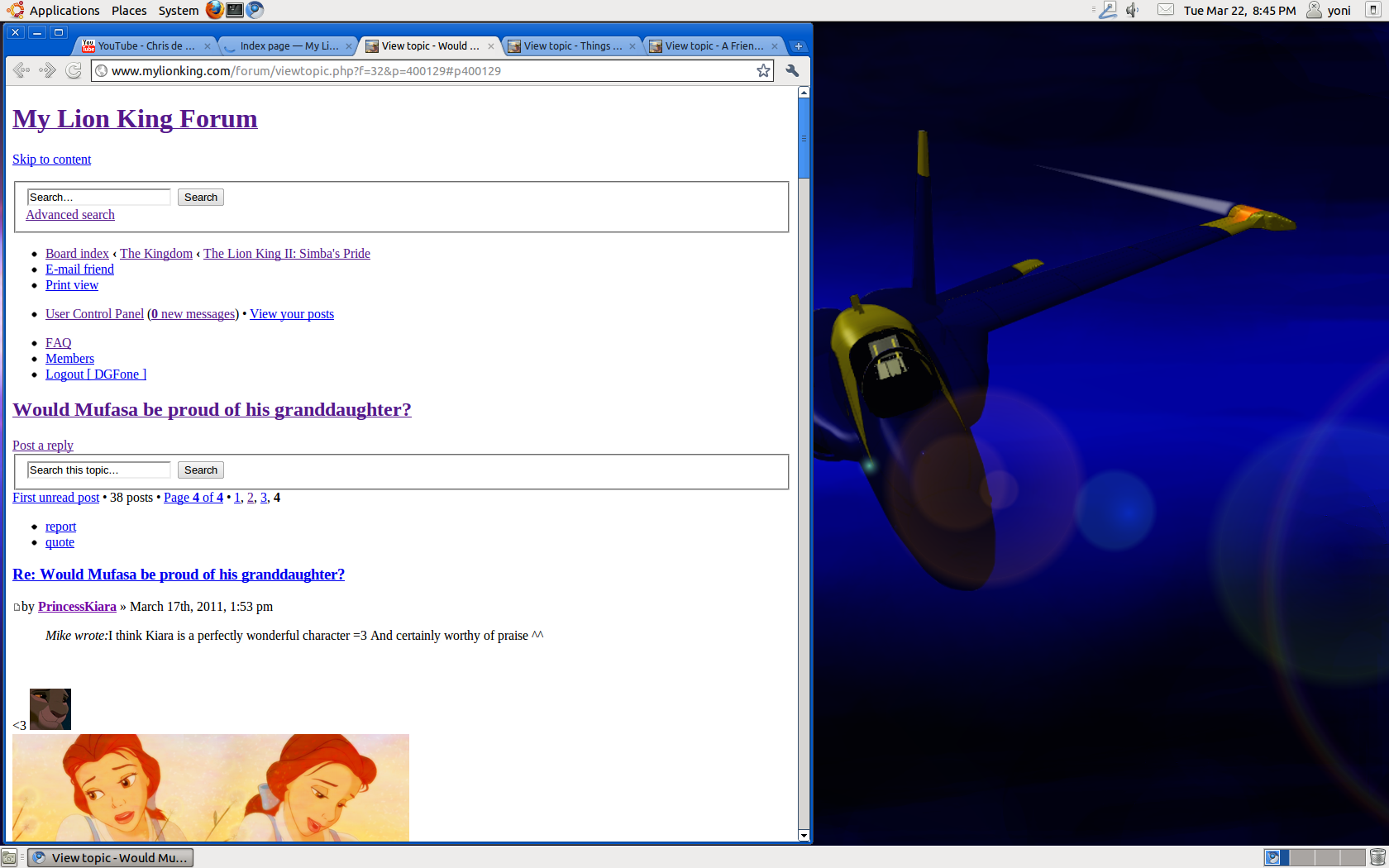Open the Places menu
1389x868 pixels.
[x=129, y=10]
